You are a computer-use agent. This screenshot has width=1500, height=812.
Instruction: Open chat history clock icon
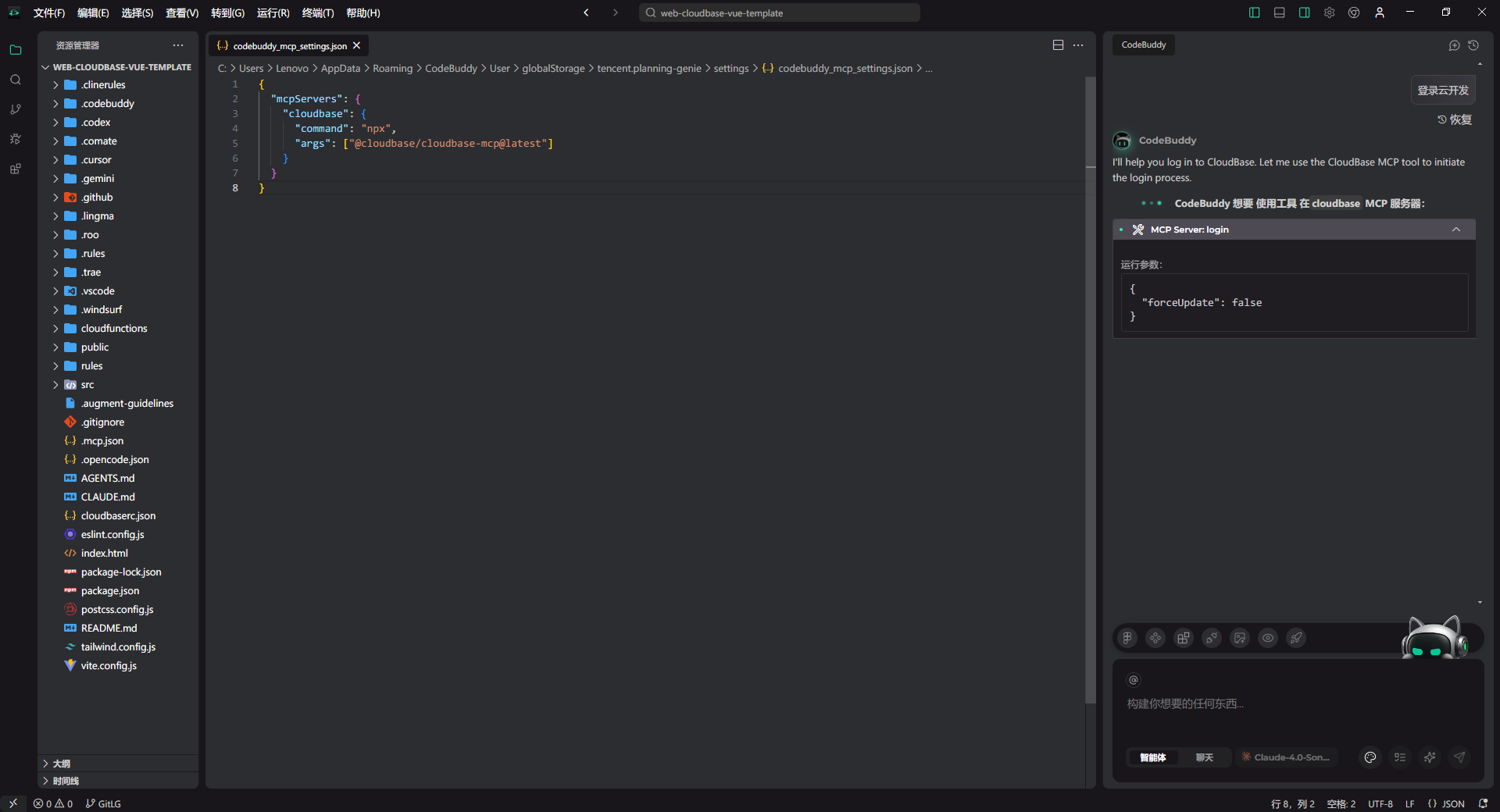[x=1473, y=45]
